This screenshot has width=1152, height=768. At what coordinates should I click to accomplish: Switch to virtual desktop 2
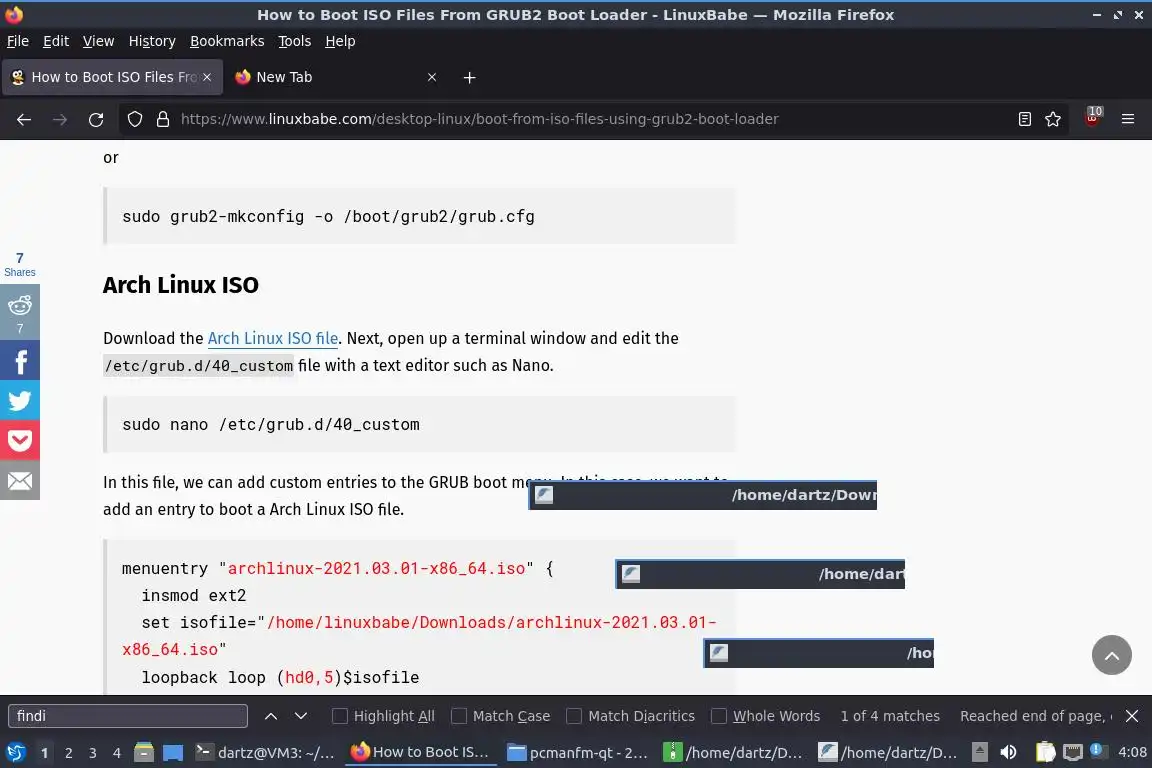click(68, 753)
